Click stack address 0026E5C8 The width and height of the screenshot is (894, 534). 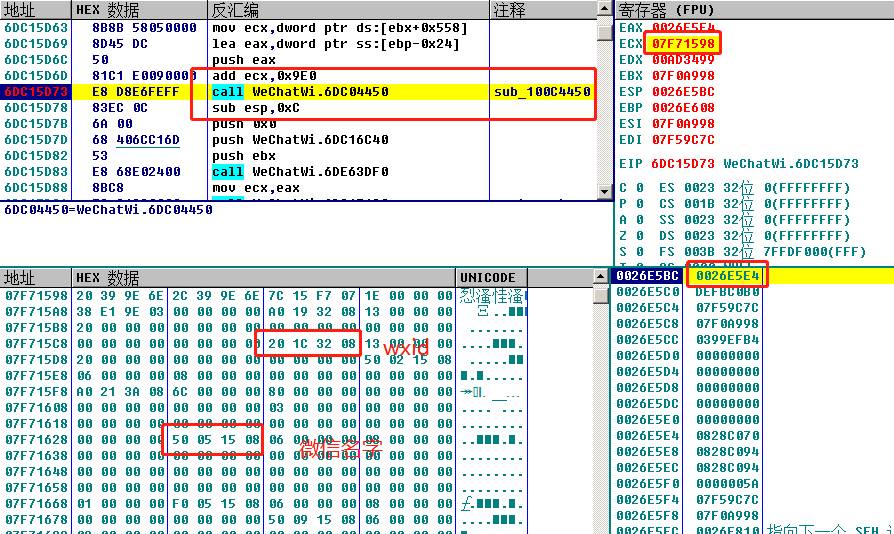pyautogui.click(x=648, y=324)
